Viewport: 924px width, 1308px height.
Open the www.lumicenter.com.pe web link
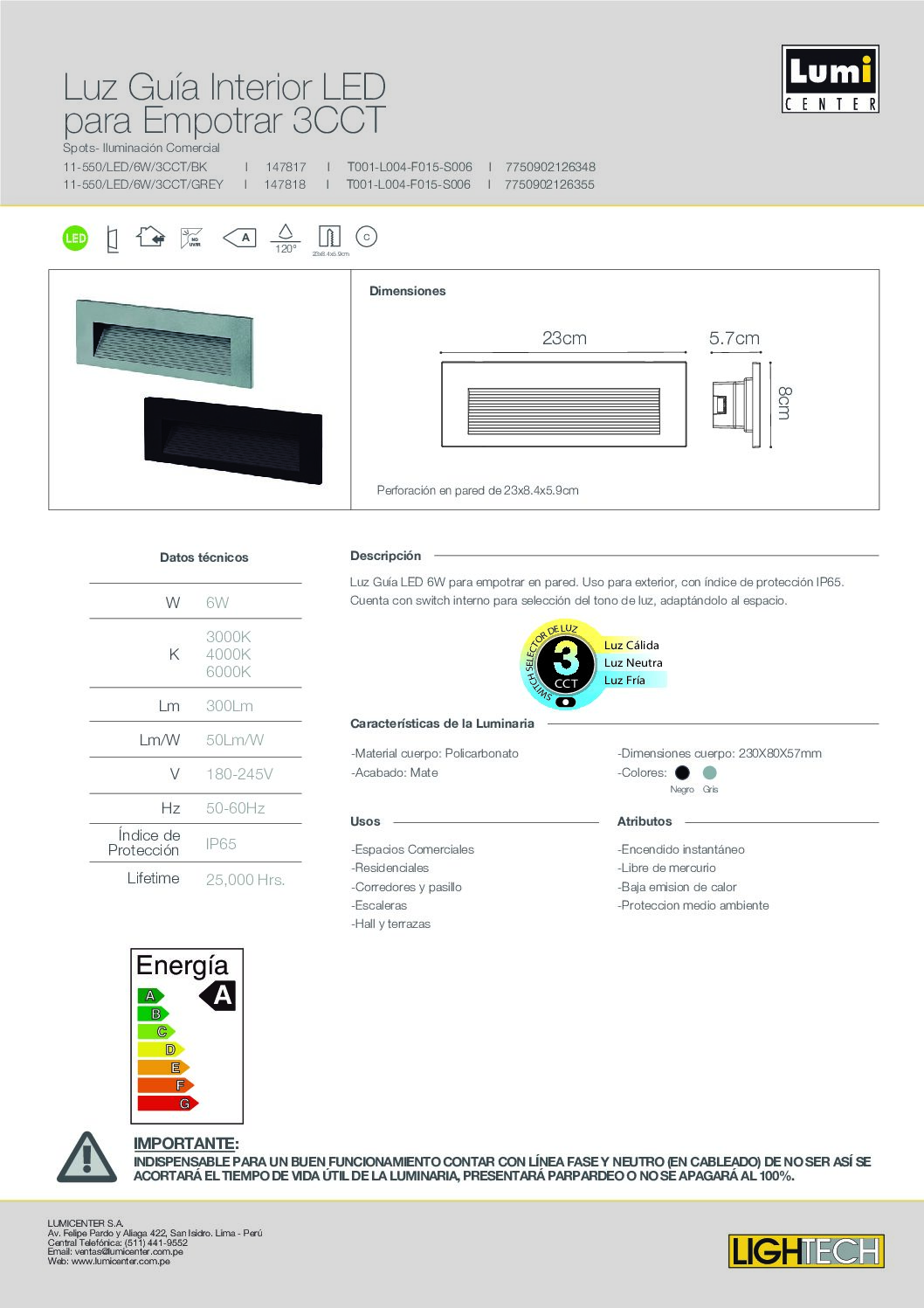click(x=121, y=1261)
